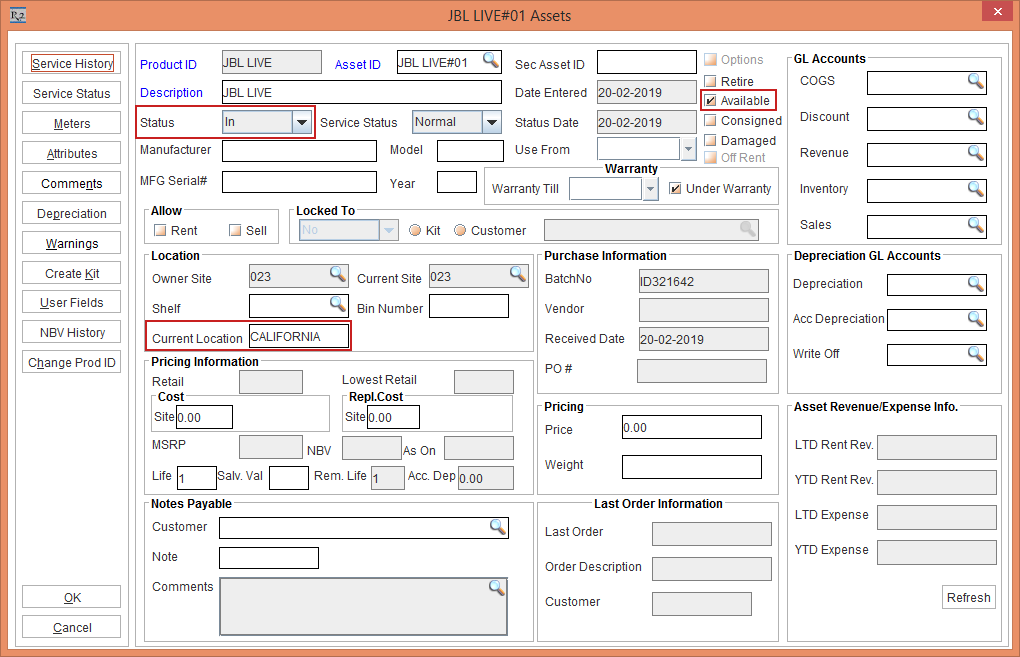Open Service History

click(x=72, y=64)
